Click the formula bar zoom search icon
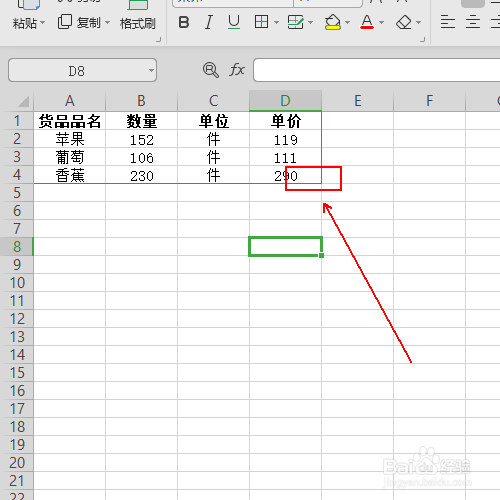The width and height of the screenshot is (500, 500). tap(210, 70)
